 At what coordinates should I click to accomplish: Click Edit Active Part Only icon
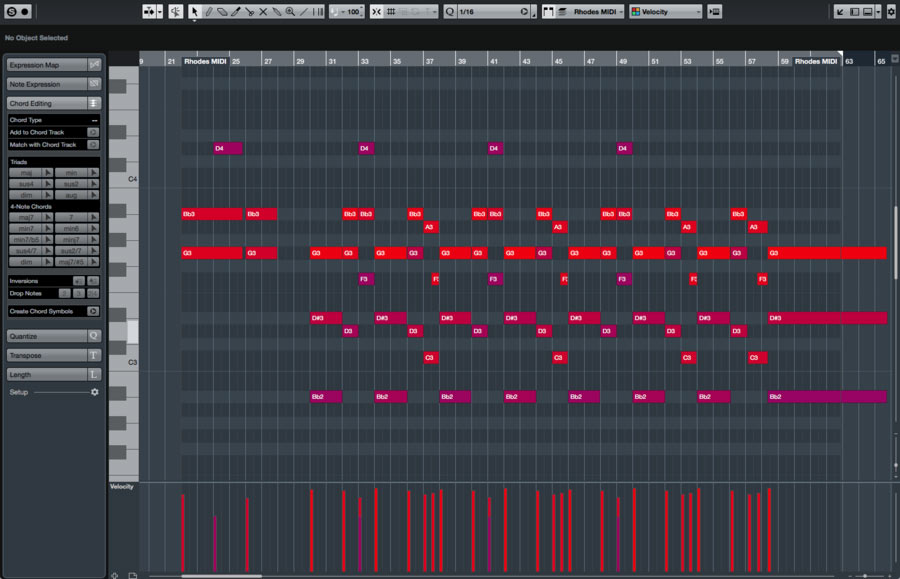click(563, 11)
